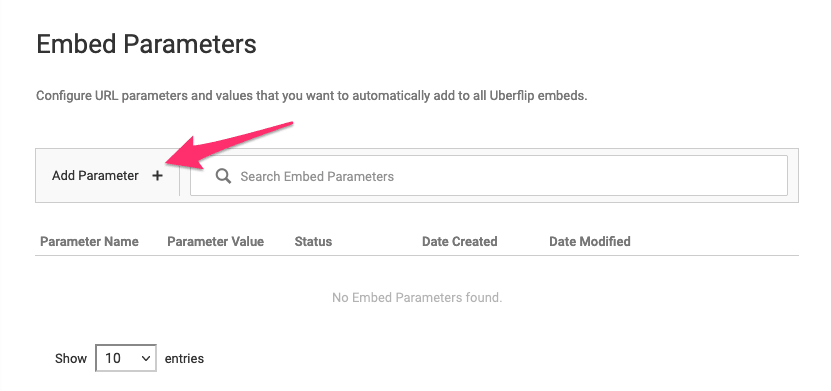Sort by the Status column header
The width and height of the screenshot is (831, 391).
(313, 242)
